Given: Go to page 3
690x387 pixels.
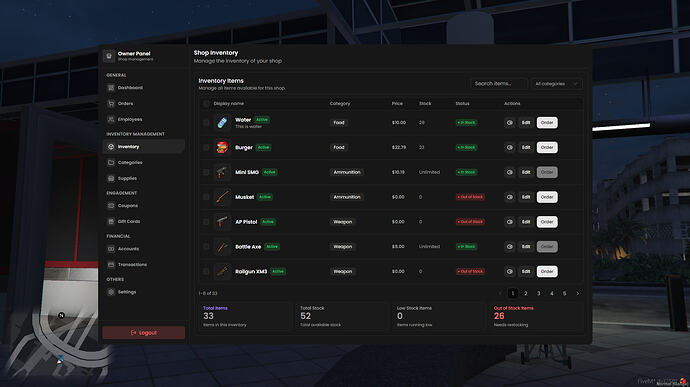Looking at the screenshot, I should click(x=539, y=293).
